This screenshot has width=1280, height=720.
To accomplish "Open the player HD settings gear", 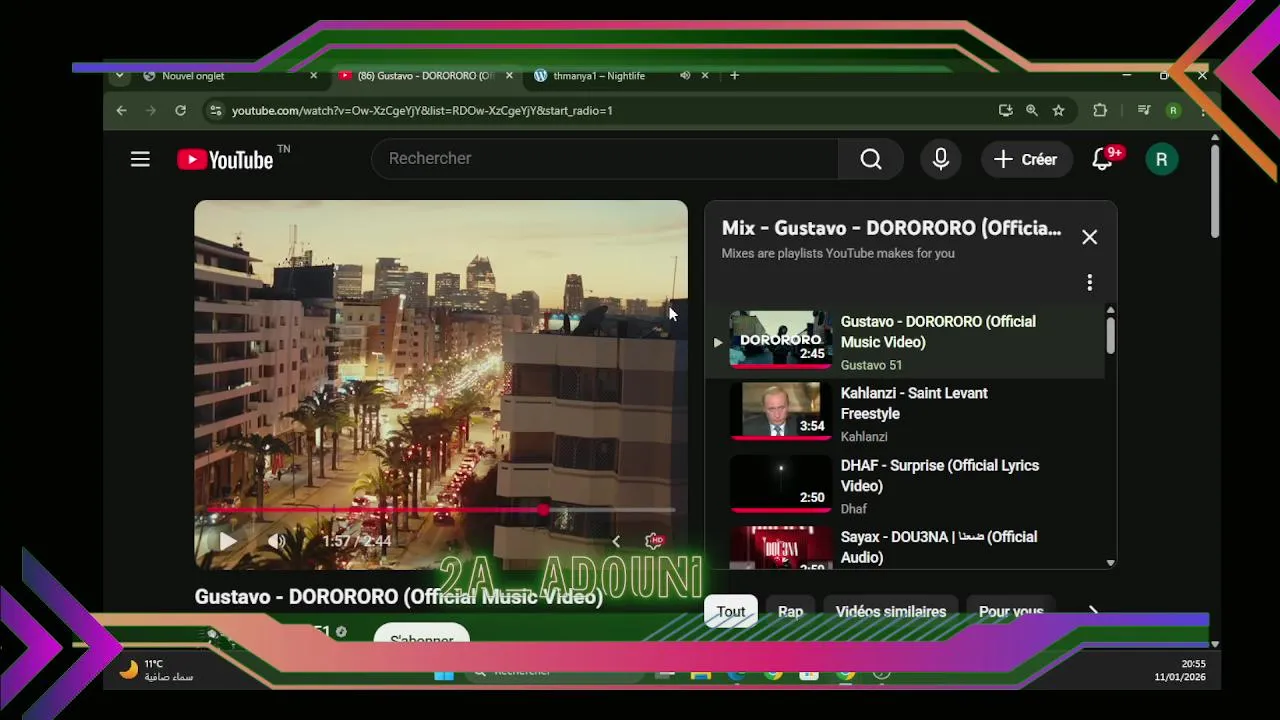I will tap(654, 541).
